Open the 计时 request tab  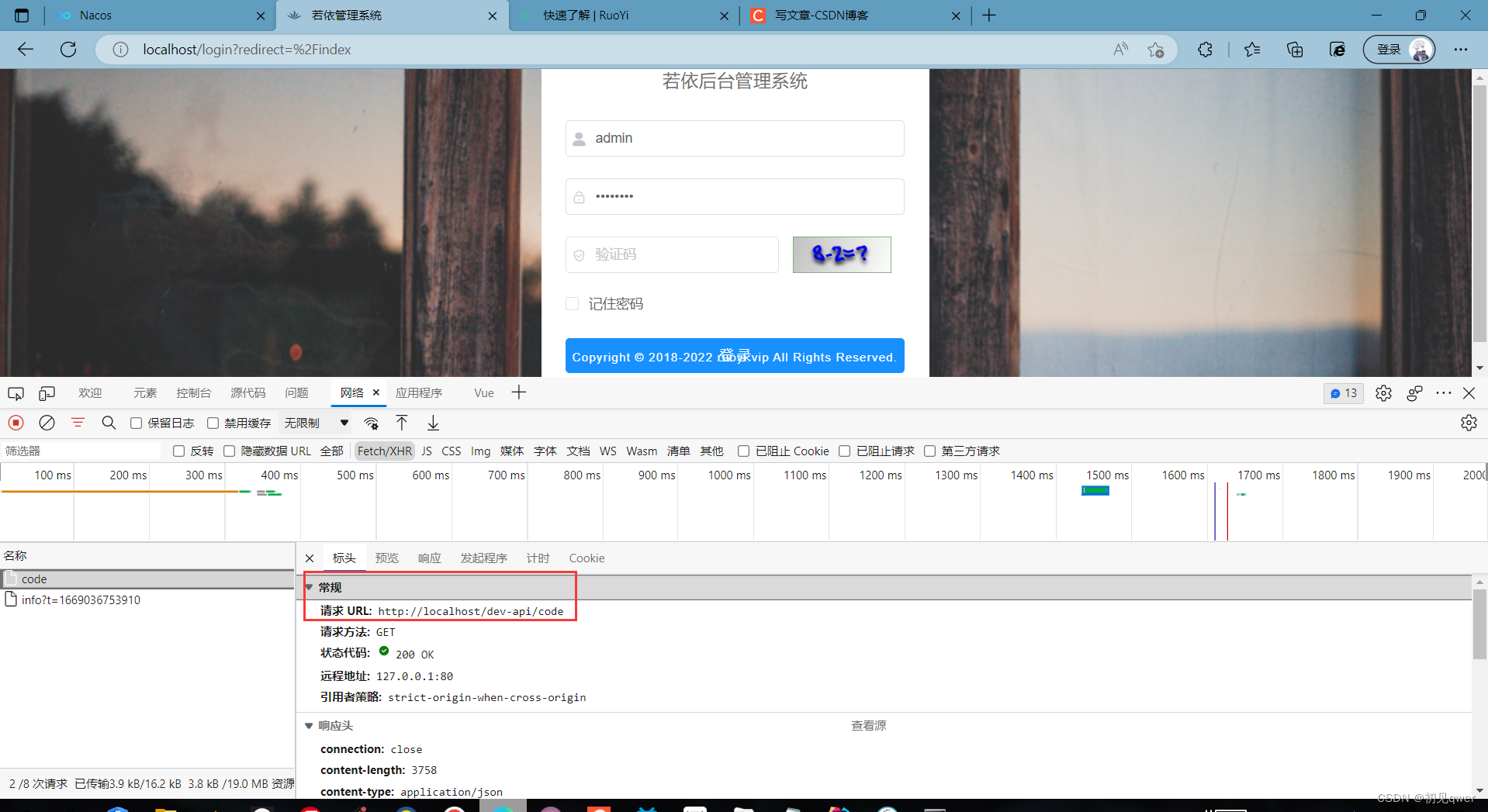pos(538,558)
